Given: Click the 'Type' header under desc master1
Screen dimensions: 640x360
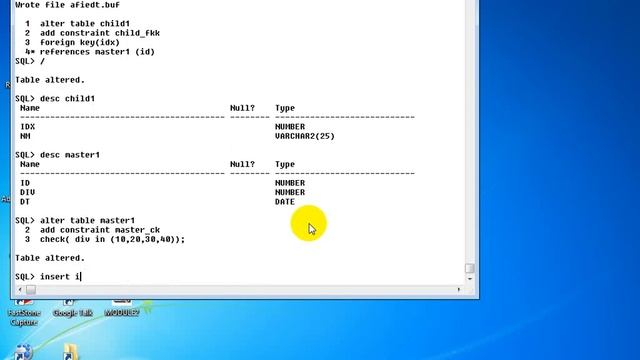Looking at the screenshot, I should click(x=285, y=164).
